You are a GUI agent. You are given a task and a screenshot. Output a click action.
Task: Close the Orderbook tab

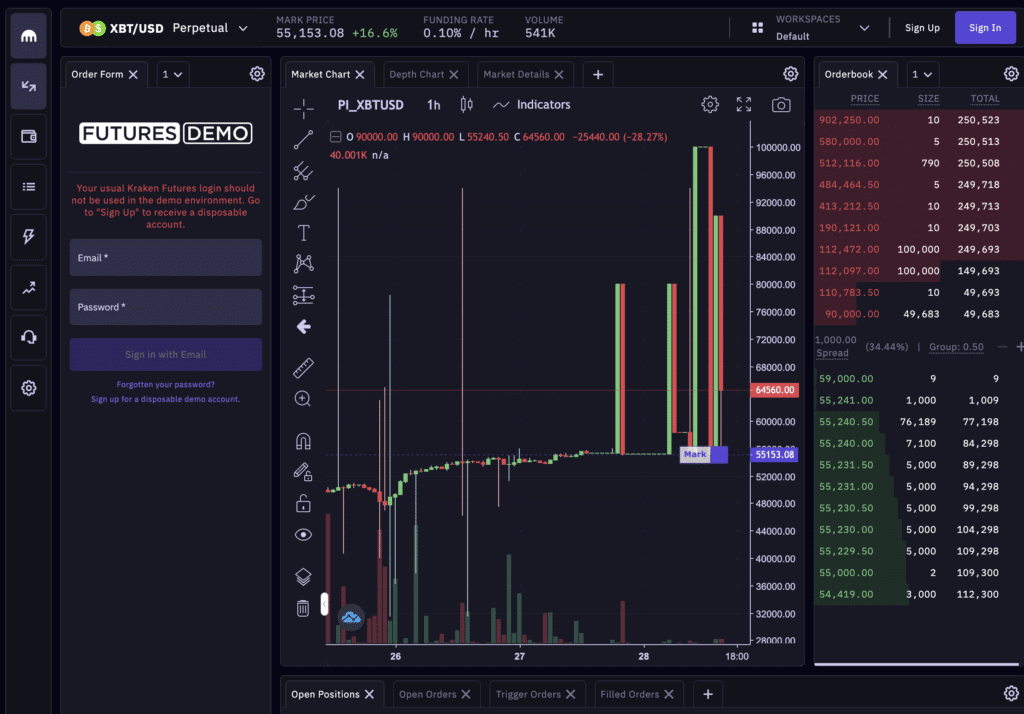882,74
